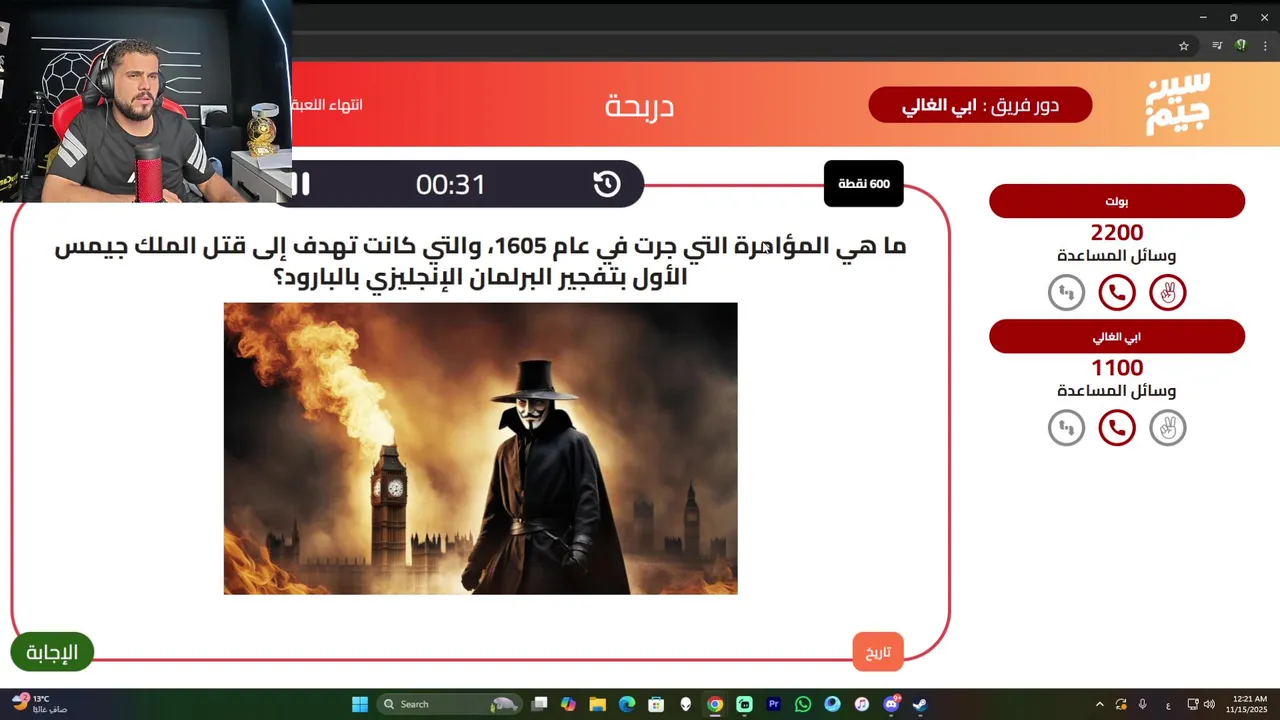The width and height of the screenshot is (1280, 720).
Task: Use team ابي الغالي's phone call lifeline
Action: click(1117, 428)
